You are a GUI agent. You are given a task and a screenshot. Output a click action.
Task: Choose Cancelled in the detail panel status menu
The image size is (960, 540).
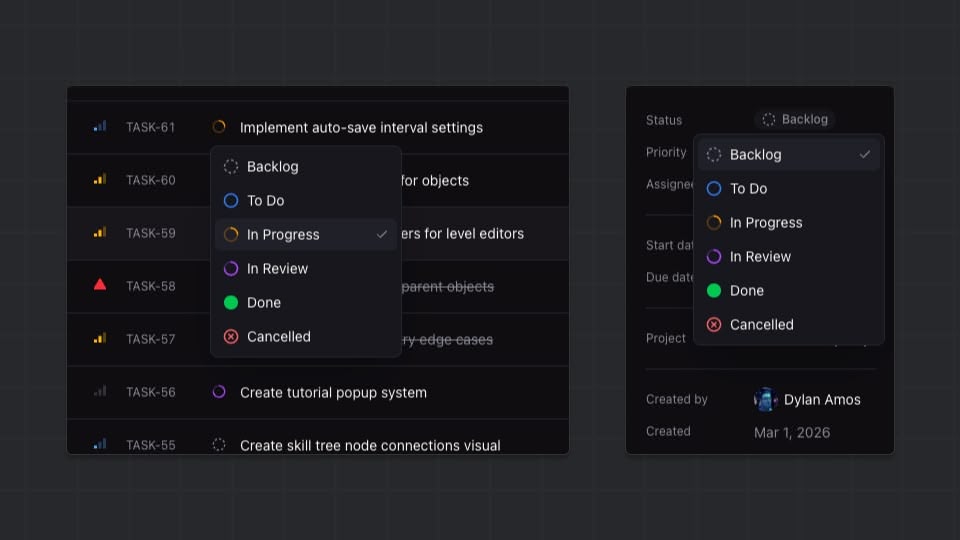pyautogui.click(x=789, y=324)
